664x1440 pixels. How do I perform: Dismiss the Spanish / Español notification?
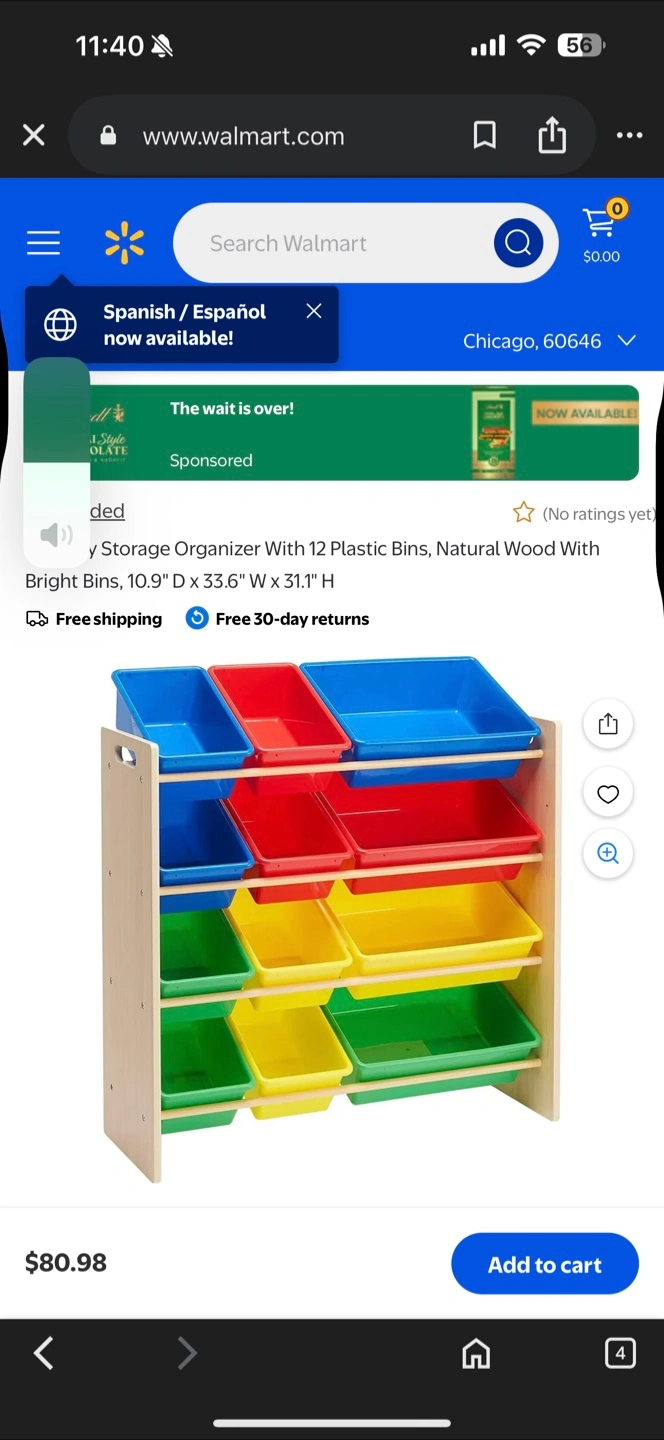pyautogui.click(x=314, y=311)
